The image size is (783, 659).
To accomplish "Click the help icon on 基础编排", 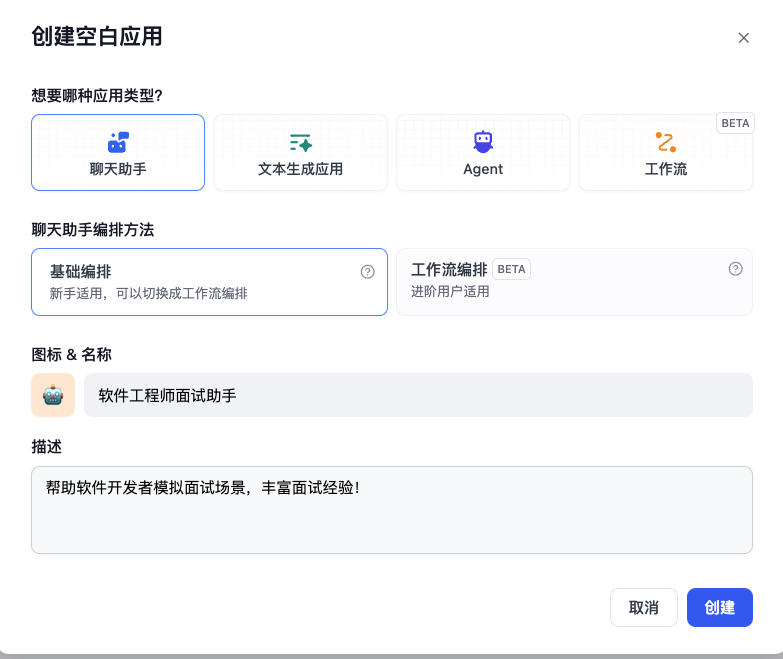I will pyautogui.click(x=367, y=271).
